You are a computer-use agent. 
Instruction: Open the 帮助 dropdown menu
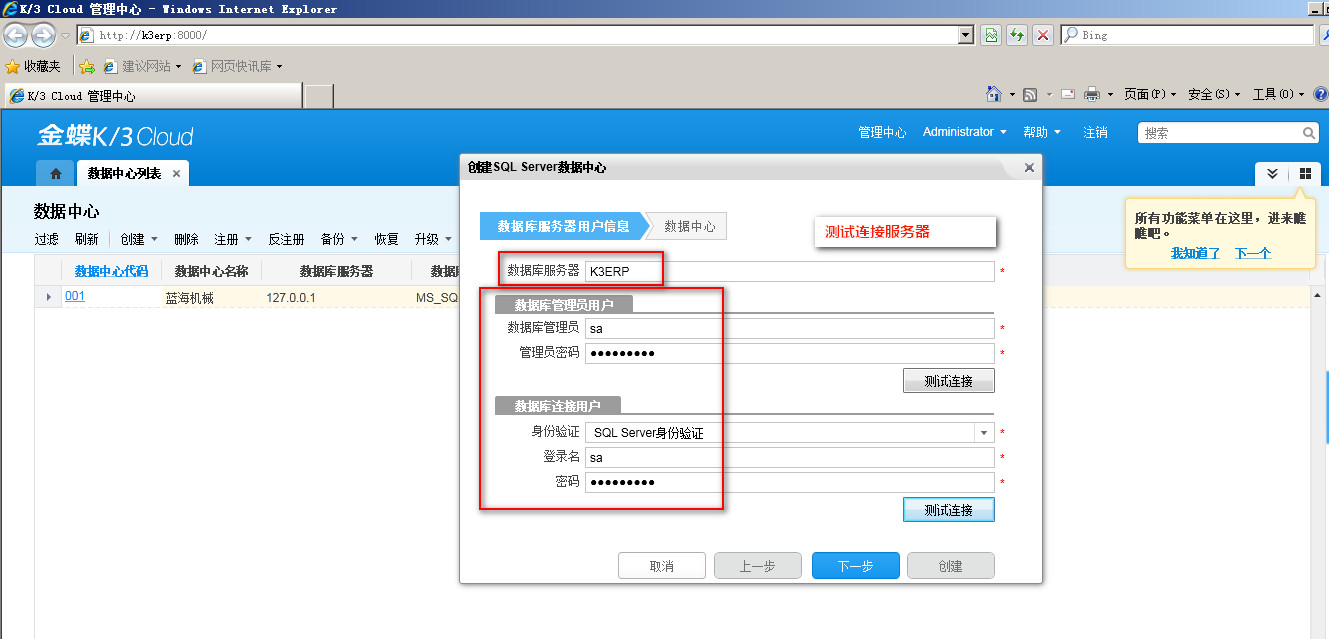1042,132
